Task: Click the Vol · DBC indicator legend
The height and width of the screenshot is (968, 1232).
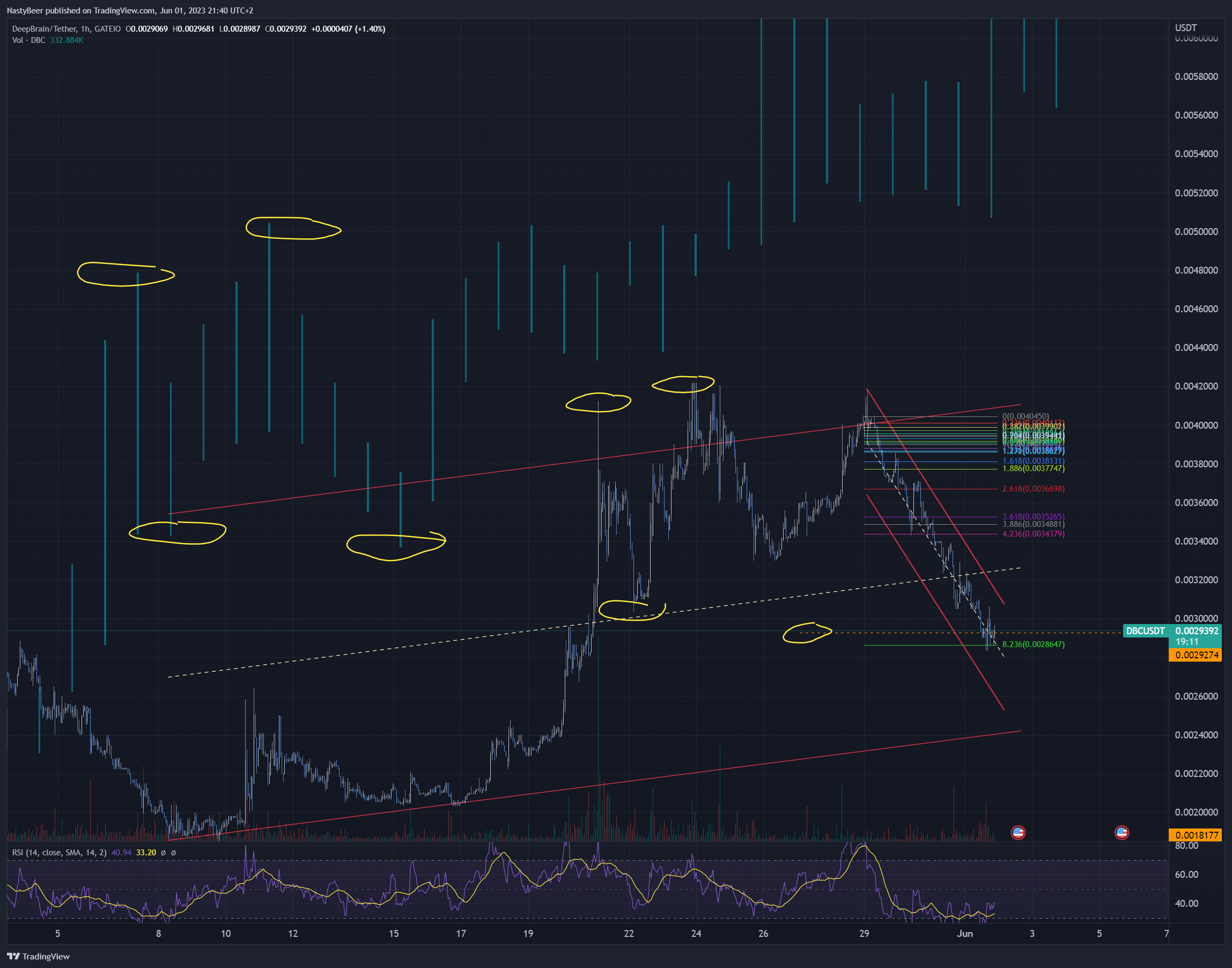Action: point(28,40)
